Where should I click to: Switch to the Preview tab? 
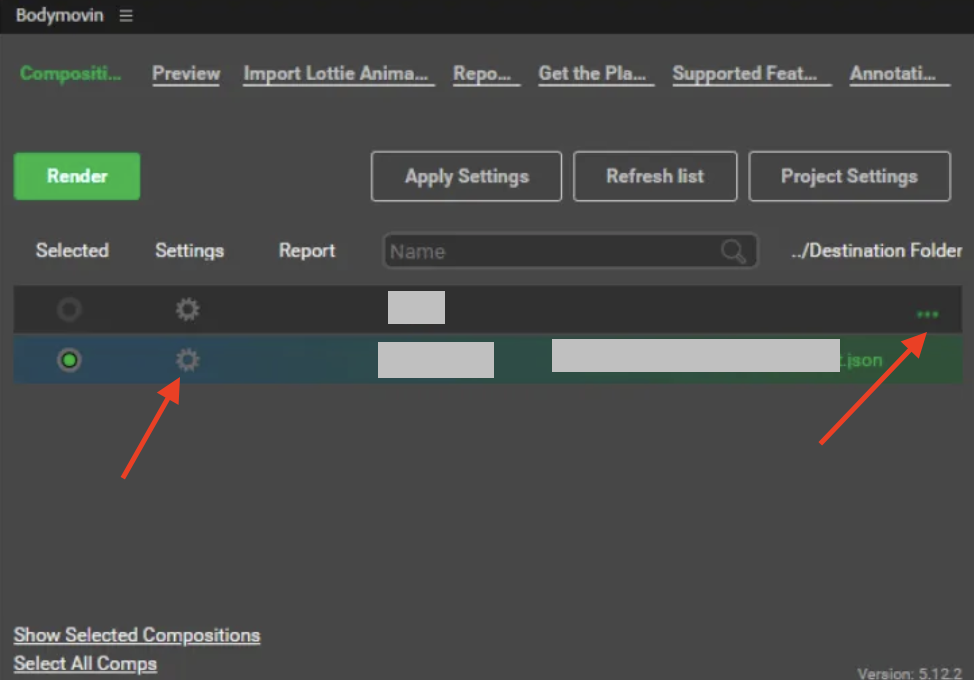186,74
